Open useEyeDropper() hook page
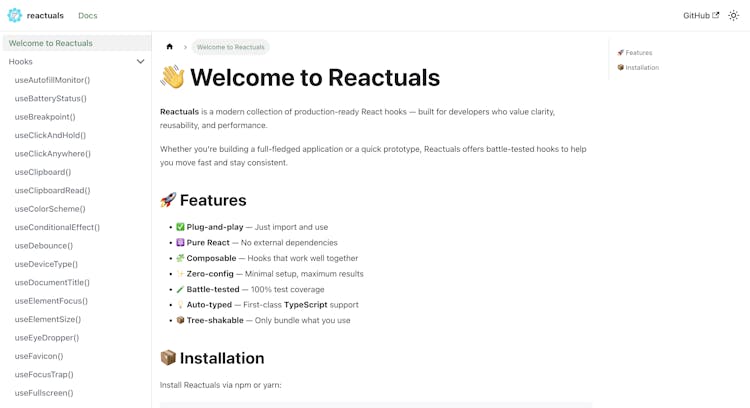Screen dimensions: 750x408 click(x=47, y=338)
